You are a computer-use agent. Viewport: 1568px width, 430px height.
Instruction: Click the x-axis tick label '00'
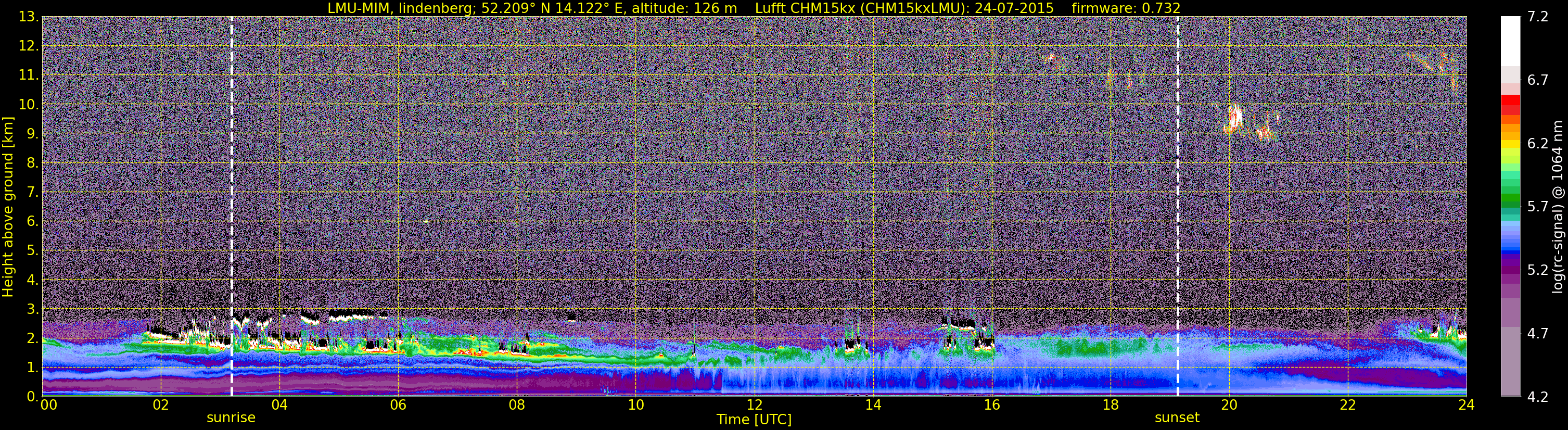49,406
